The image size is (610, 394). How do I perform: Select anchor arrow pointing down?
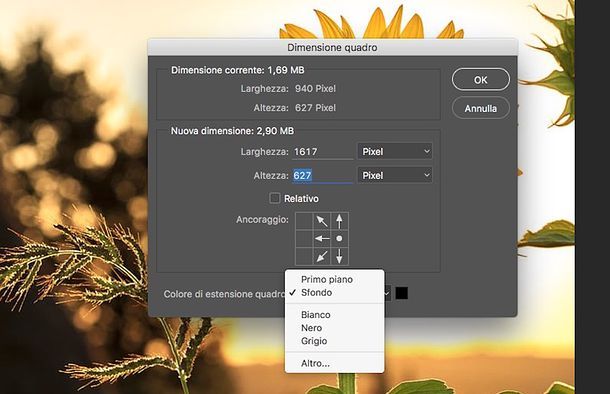(340, 256)
